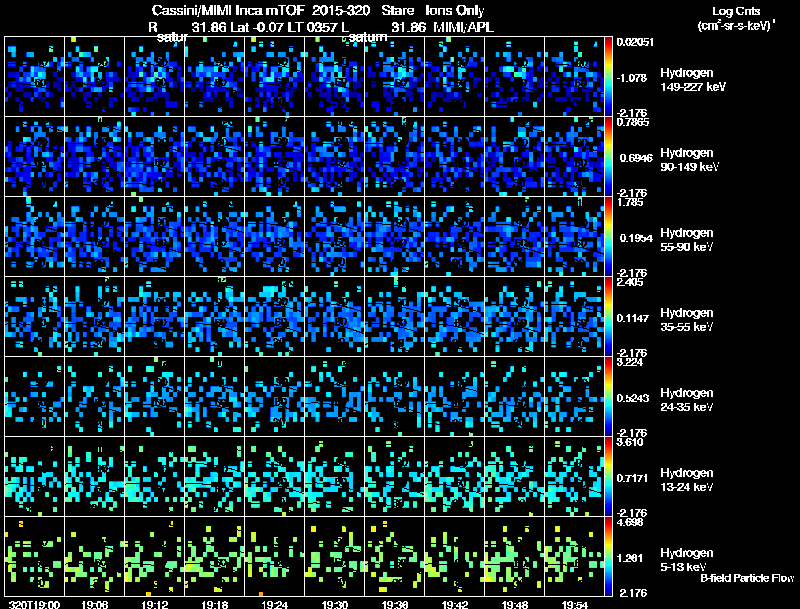Select the 'Hydrogen 5-13 keV' row label
Image resolution: width=800 pixels, height=609 pixels.
coord(687,560)
